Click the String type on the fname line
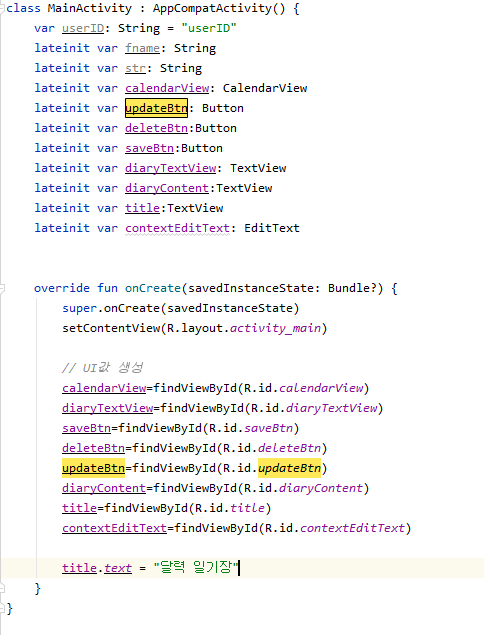The image size is (484, 635). click(195, 48)
